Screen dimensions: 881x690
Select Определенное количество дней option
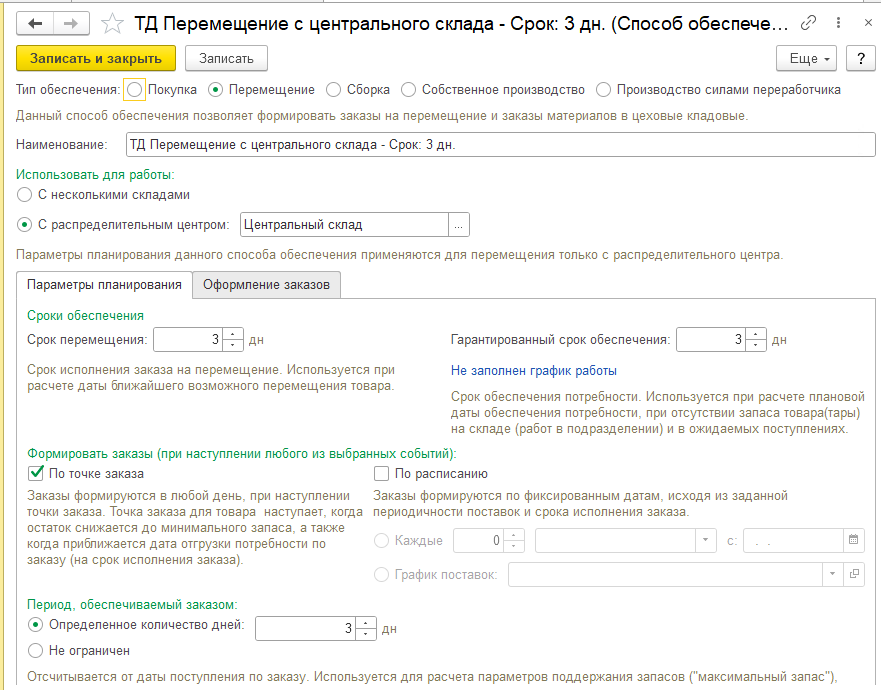(x=35, y=625)
